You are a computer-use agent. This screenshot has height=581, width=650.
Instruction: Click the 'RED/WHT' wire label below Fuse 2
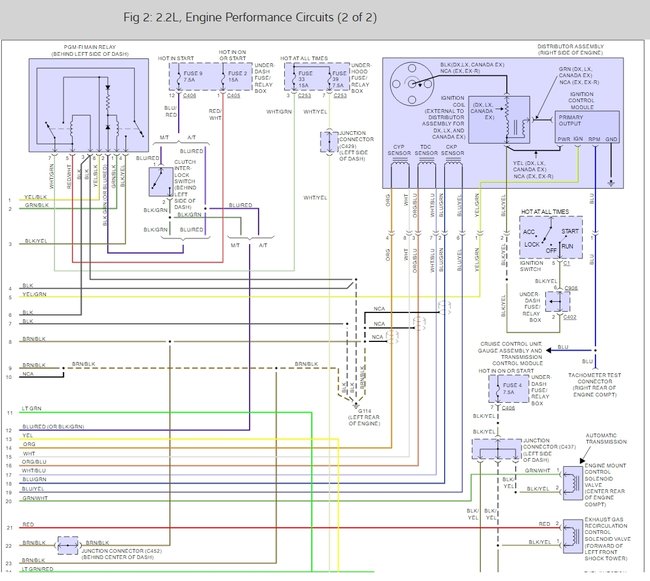coord(215,114)
